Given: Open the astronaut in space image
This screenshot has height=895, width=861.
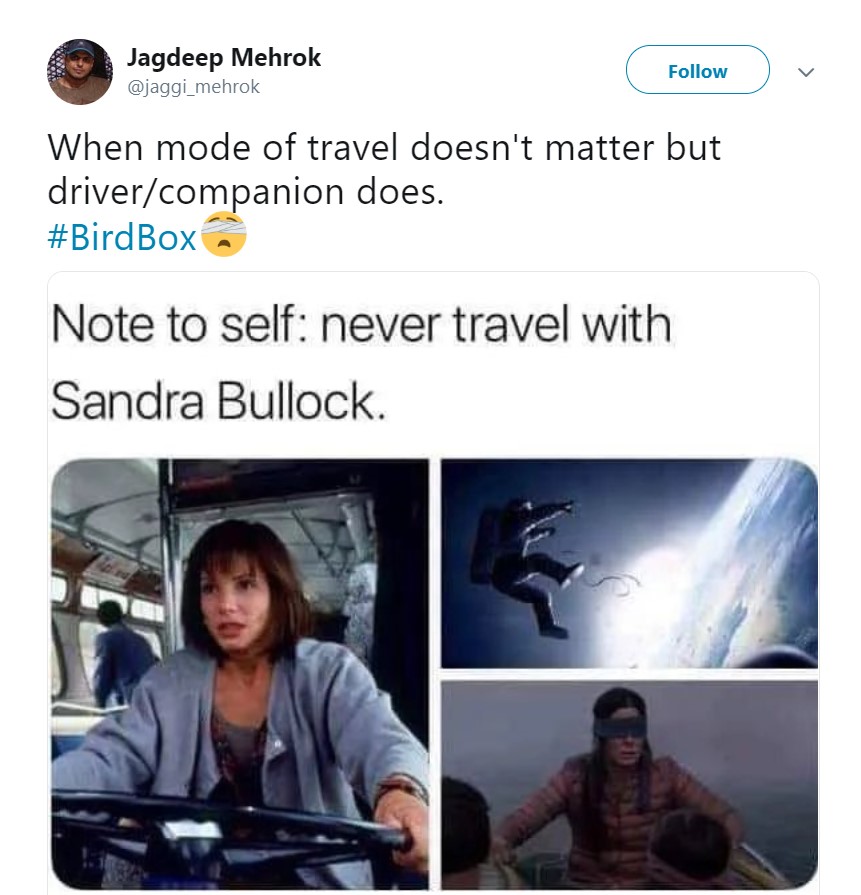Looking at the screenshot, I should [x=629, y=563].
